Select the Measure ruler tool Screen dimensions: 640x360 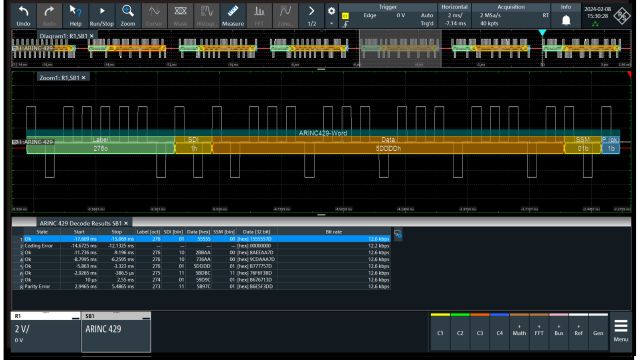(233, 16)
